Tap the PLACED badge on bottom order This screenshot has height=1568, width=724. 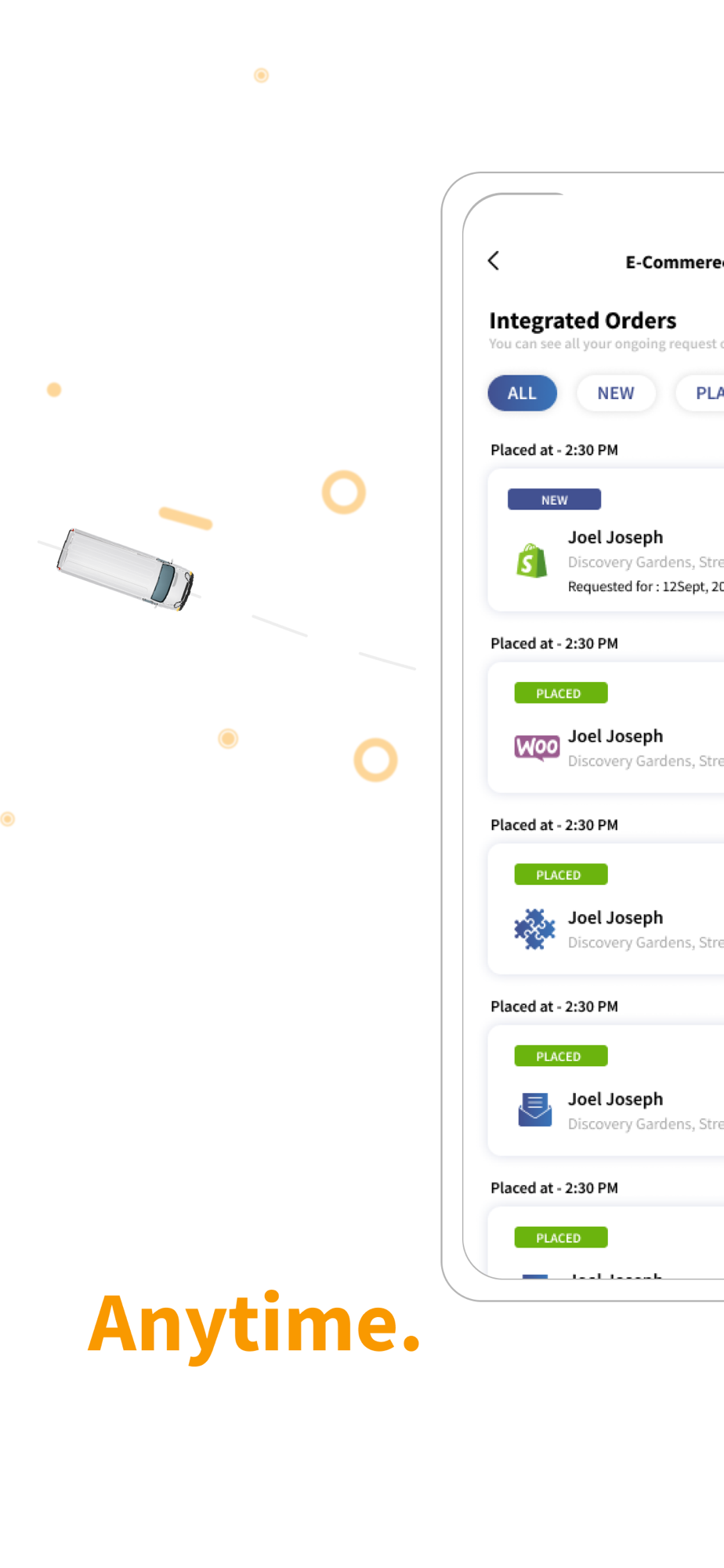[x=561, y=1237]
